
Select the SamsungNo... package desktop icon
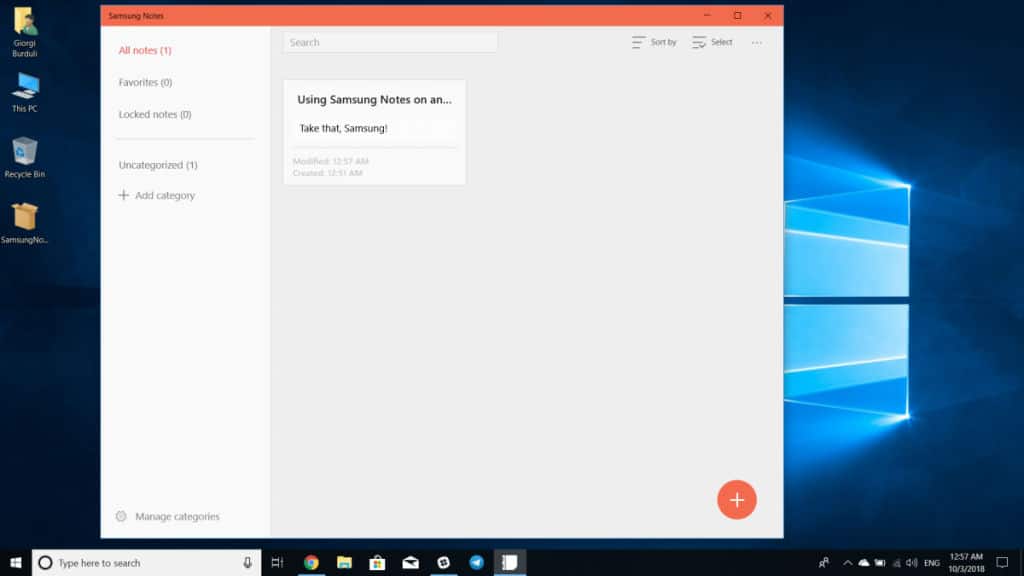pos(25,223)
